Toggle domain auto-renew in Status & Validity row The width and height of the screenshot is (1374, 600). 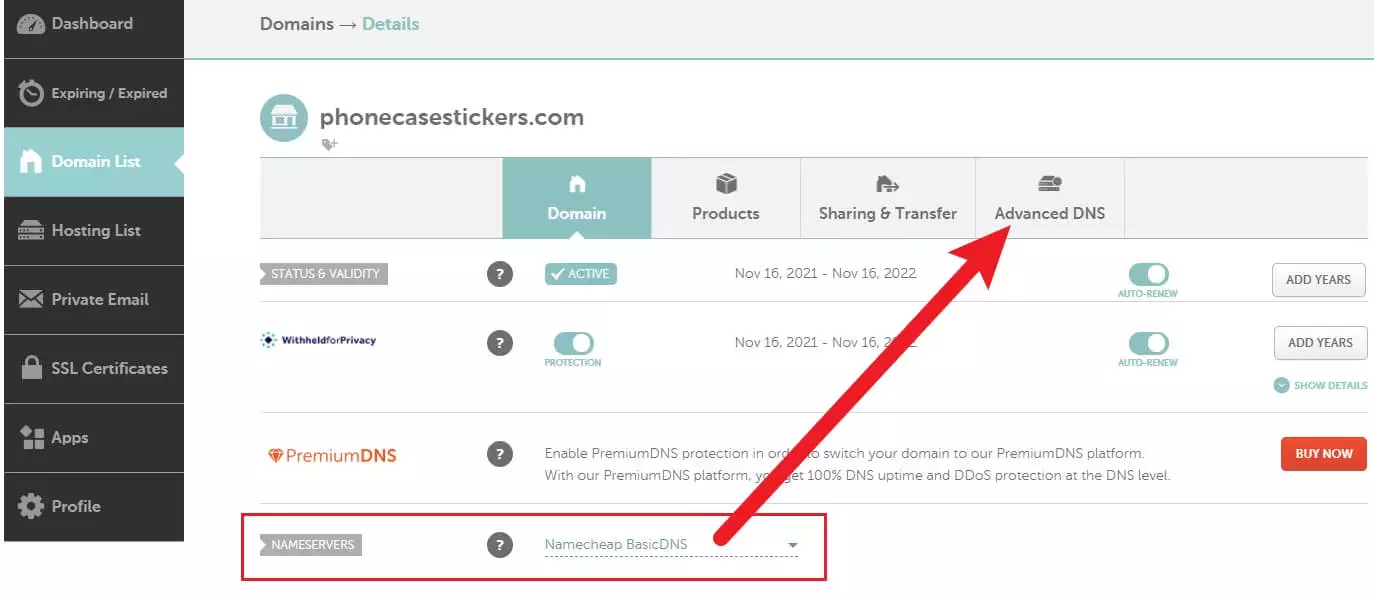point(1148,274)
